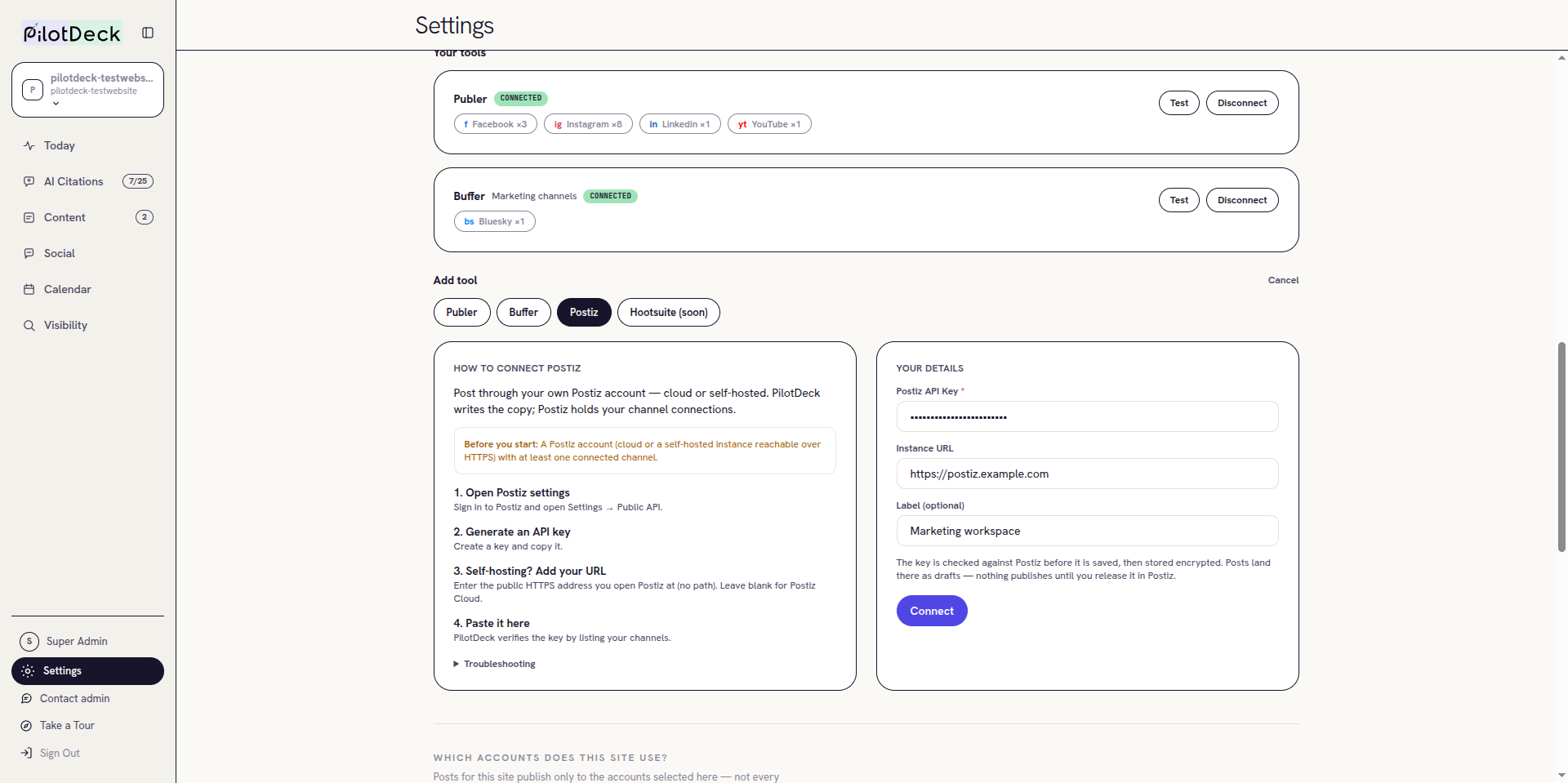Test the Buffer connection

tap(1179, 200)
